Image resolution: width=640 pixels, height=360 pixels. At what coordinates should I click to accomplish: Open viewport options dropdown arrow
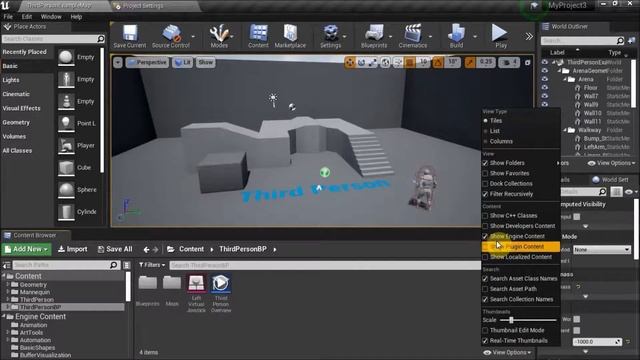pyautogui.click(x=118, y=62)
